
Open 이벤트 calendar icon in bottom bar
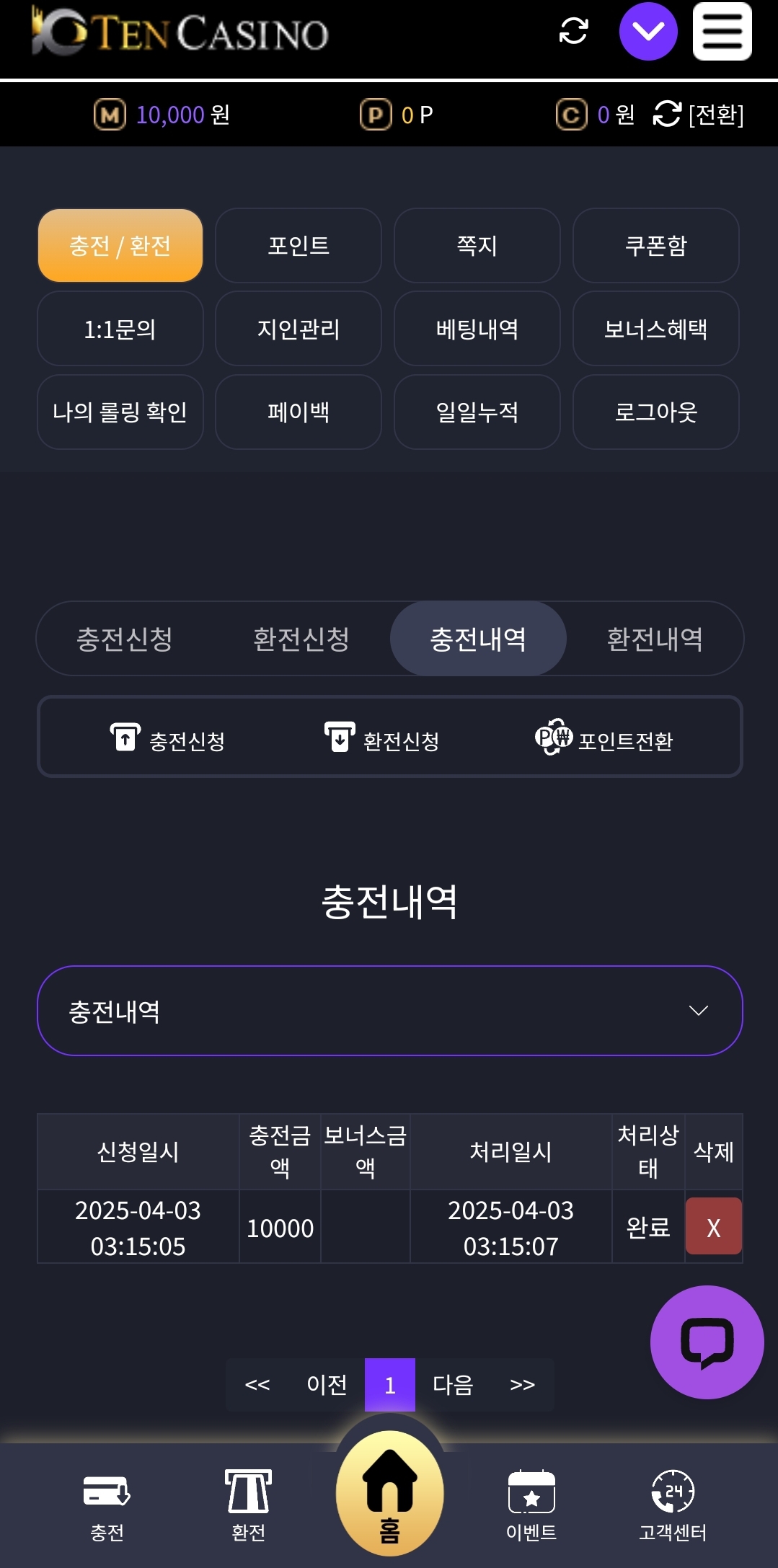531,1492
